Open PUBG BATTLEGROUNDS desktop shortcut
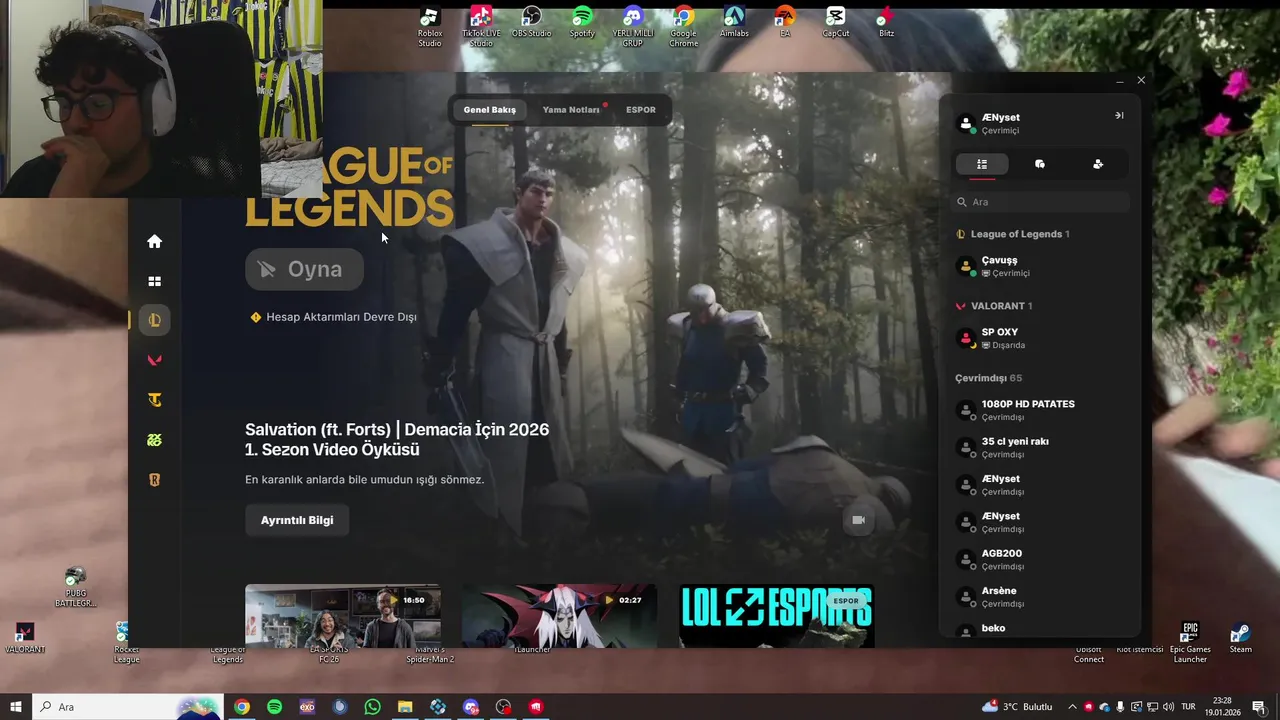This screenshot has height=720, width=1280. tap(75, 588)
